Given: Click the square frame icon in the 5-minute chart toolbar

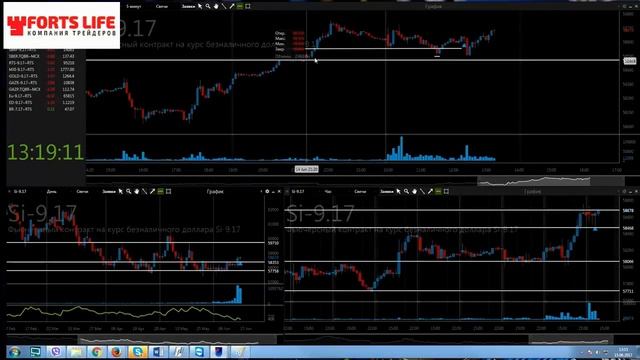Looking at the screenshot, I should tap(248, 7).
